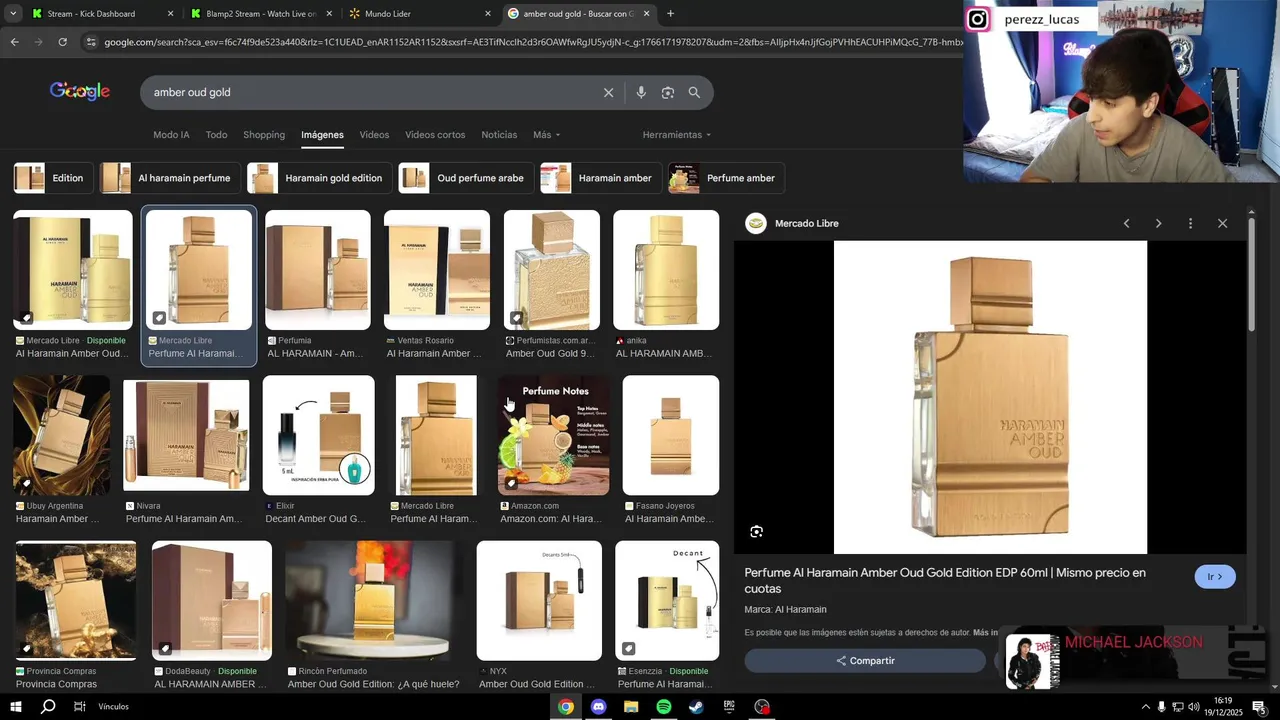Show previous image in the preview panel
The image size is (1280, 720).
tap(1126, 223)
